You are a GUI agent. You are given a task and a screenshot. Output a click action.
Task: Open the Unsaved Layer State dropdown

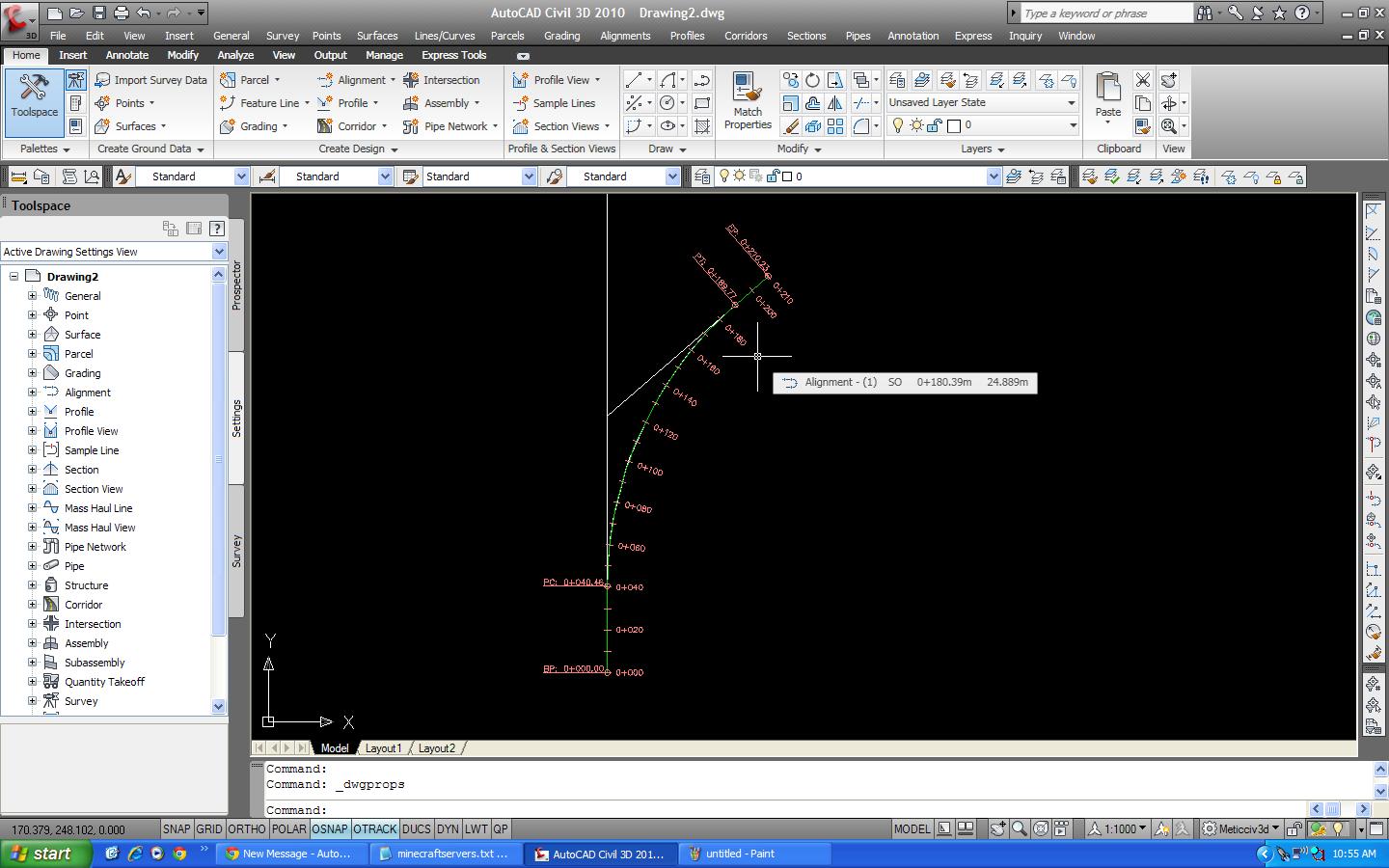coord(1071,102)
